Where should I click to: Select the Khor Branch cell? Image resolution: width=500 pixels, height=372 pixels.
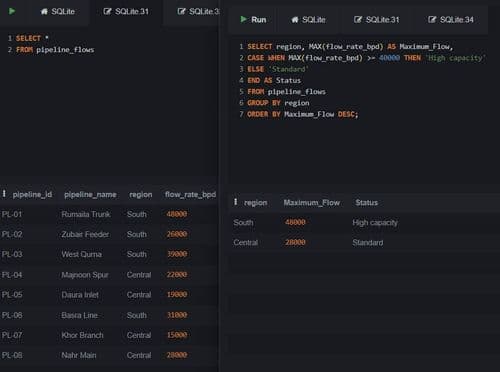[82, 335]
